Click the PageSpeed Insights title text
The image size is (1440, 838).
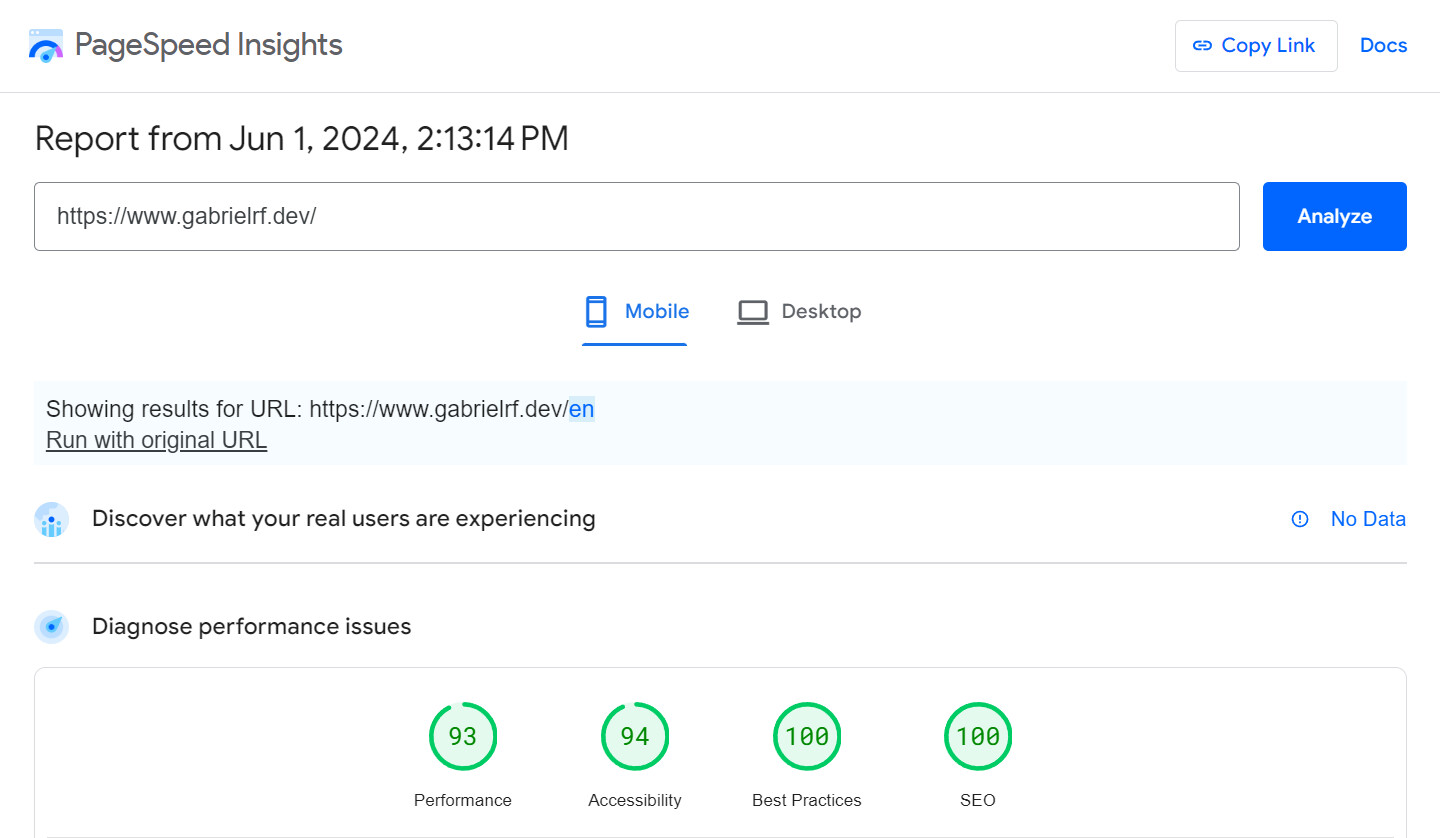(208, 45)
